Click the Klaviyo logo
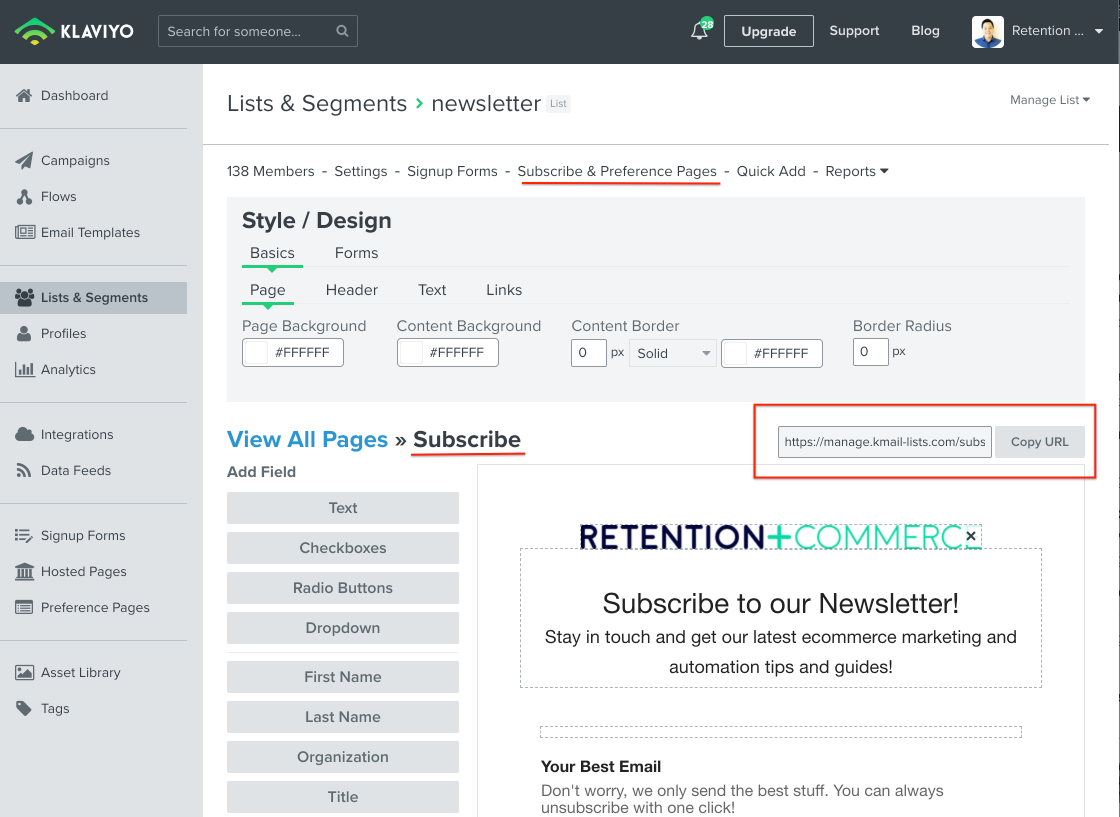1120x817 pixels. point(74,31)
